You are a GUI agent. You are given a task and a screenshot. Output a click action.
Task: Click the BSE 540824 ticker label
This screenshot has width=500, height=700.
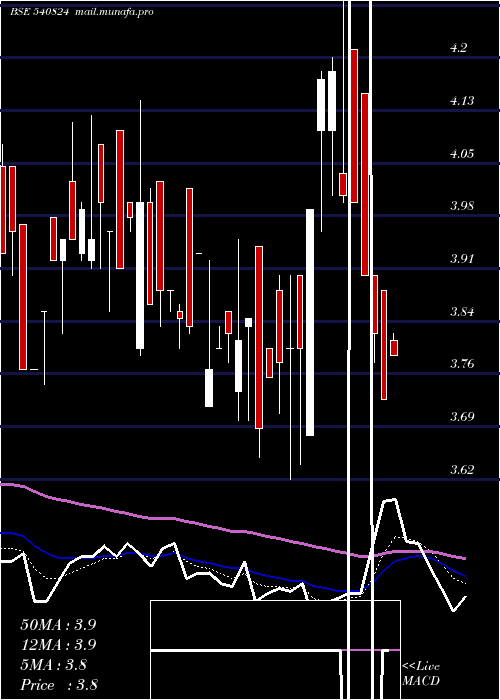[39, 12]
